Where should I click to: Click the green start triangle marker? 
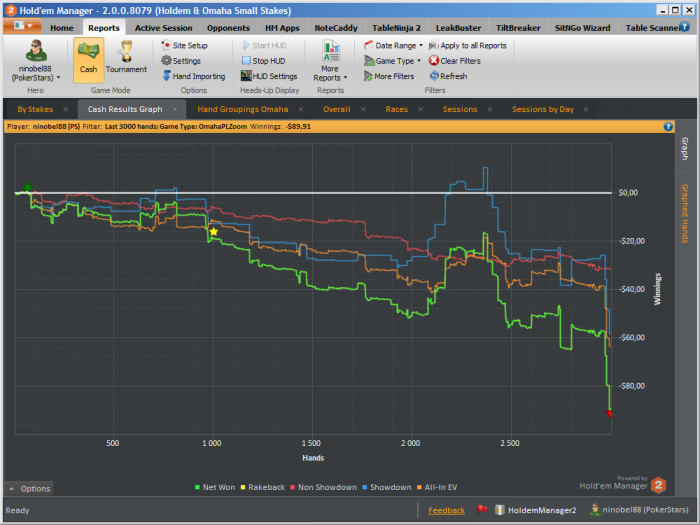pos(28,186)
